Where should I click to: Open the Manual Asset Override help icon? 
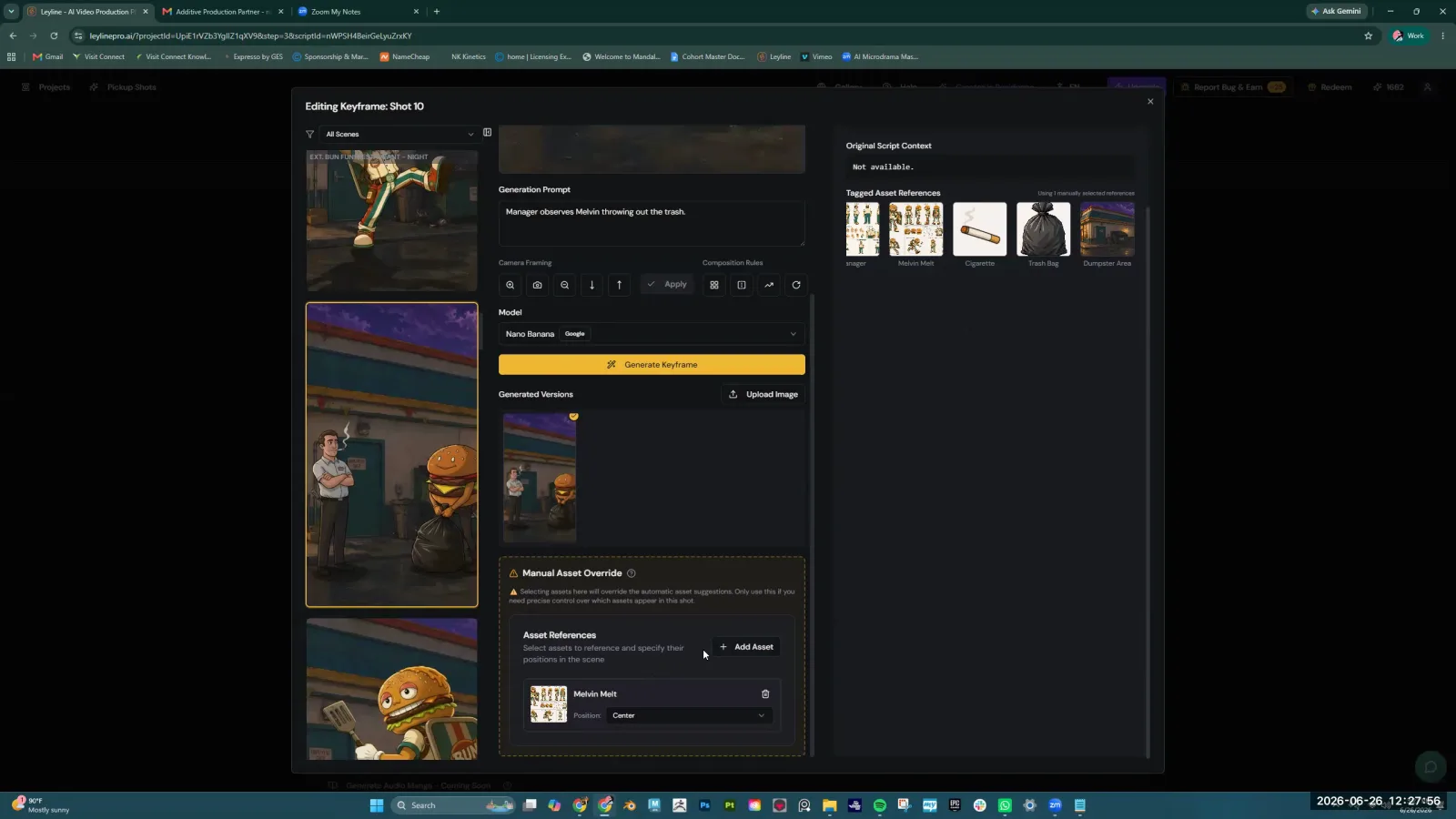click(x=632, y=573)
